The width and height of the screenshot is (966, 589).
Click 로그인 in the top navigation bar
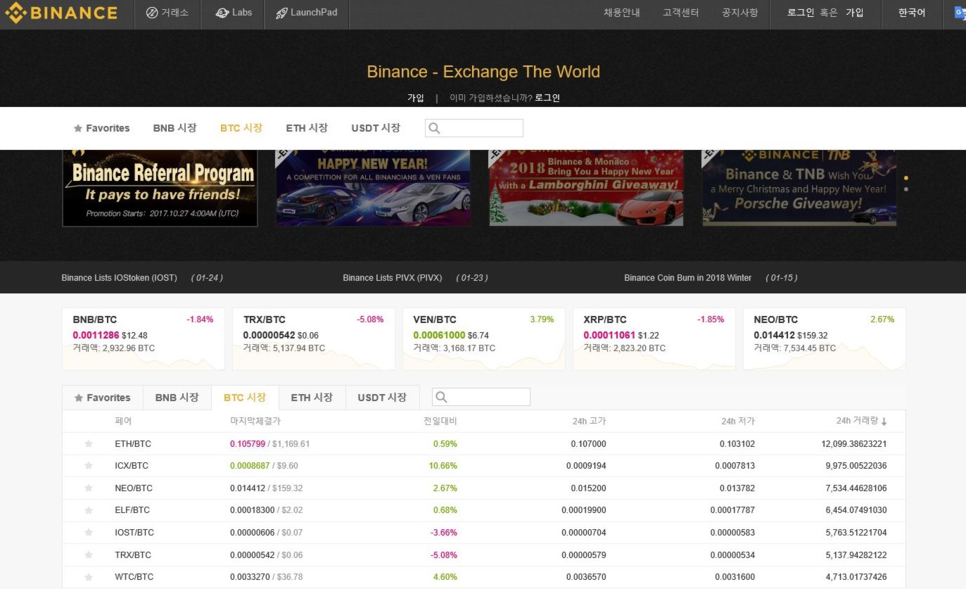tap(800, 13)
